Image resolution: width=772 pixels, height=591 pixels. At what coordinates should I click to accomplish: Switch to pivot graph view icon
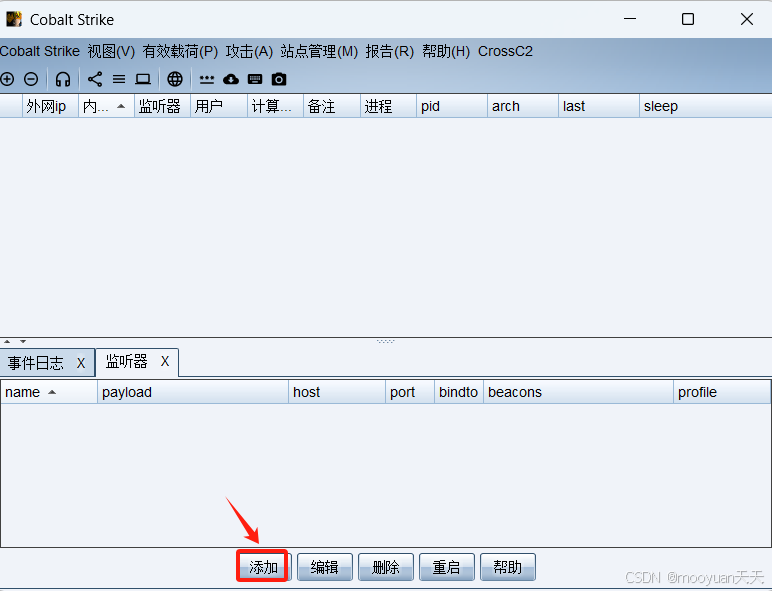coord(95,79)
